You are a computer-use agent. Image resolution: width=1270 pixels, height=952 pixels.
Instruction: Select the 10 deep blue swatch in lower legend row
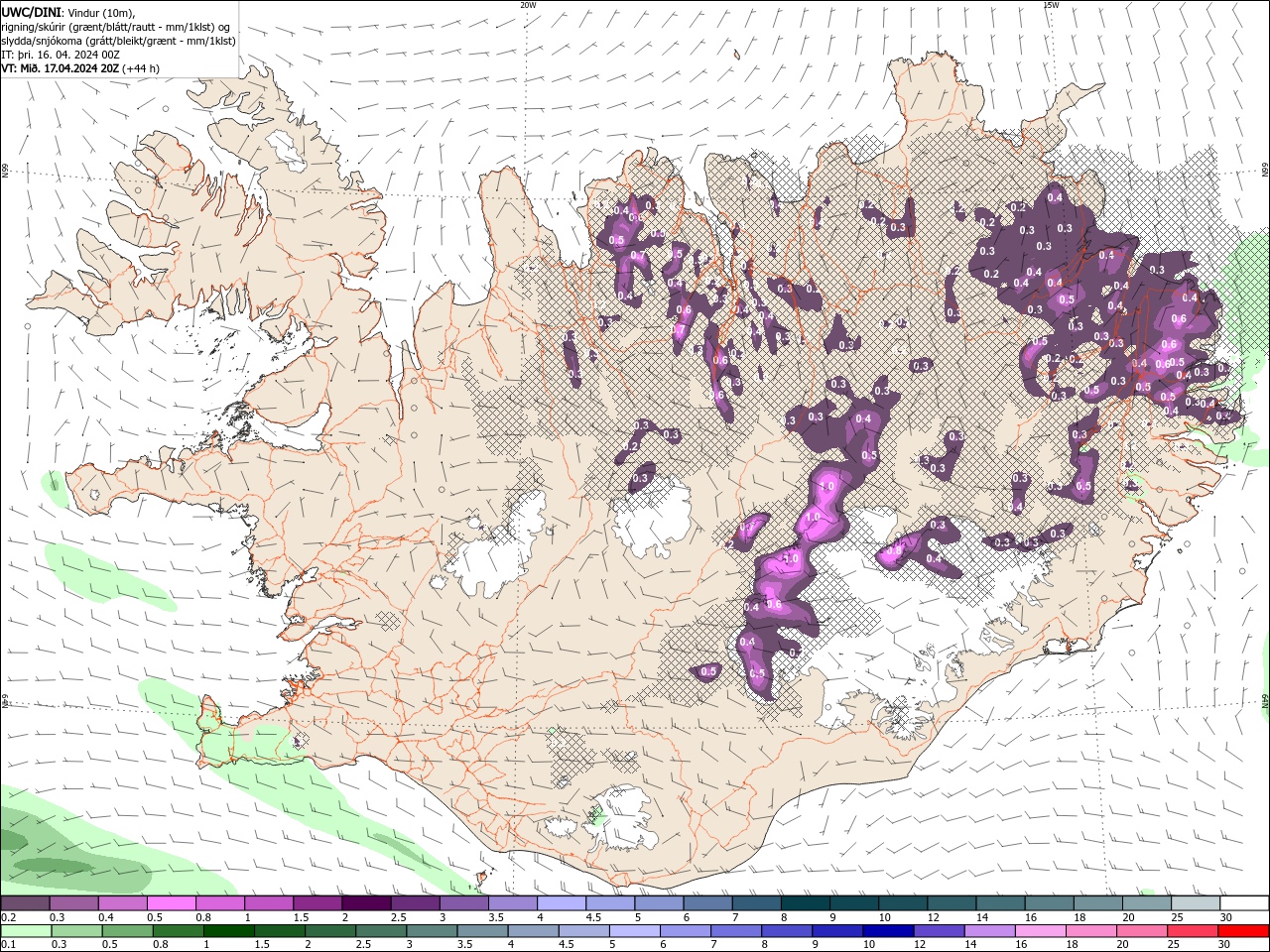[887, 931]
